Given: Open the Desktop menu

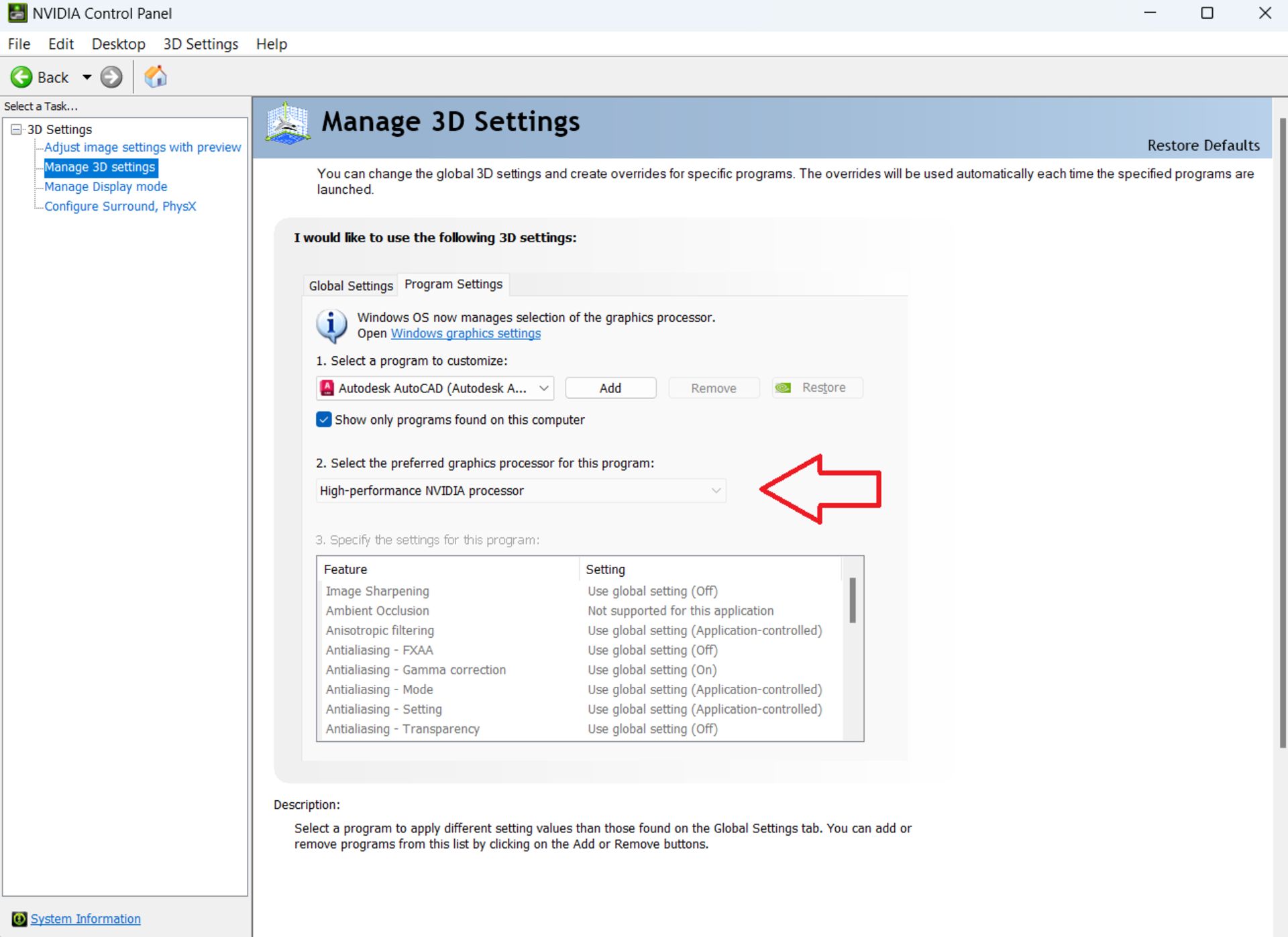Looking at the screenshot, I should coord(118,44).
